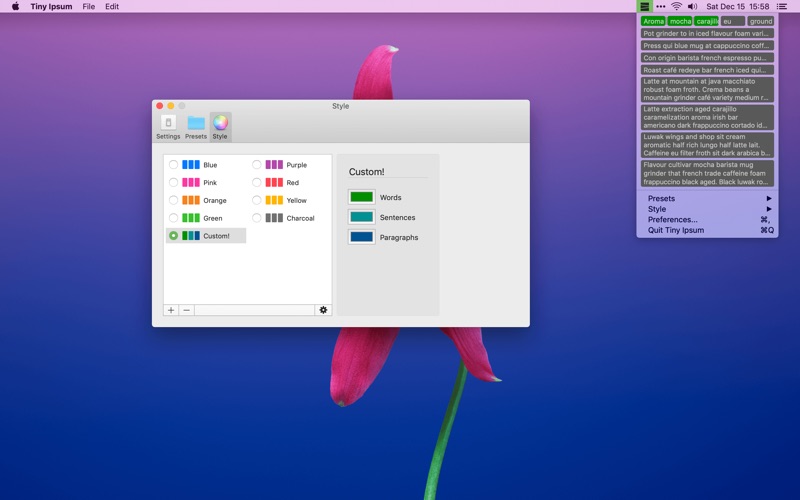Click the Purple color bars icon
Viewport: 800px width, 500px height.
(274, 164)
